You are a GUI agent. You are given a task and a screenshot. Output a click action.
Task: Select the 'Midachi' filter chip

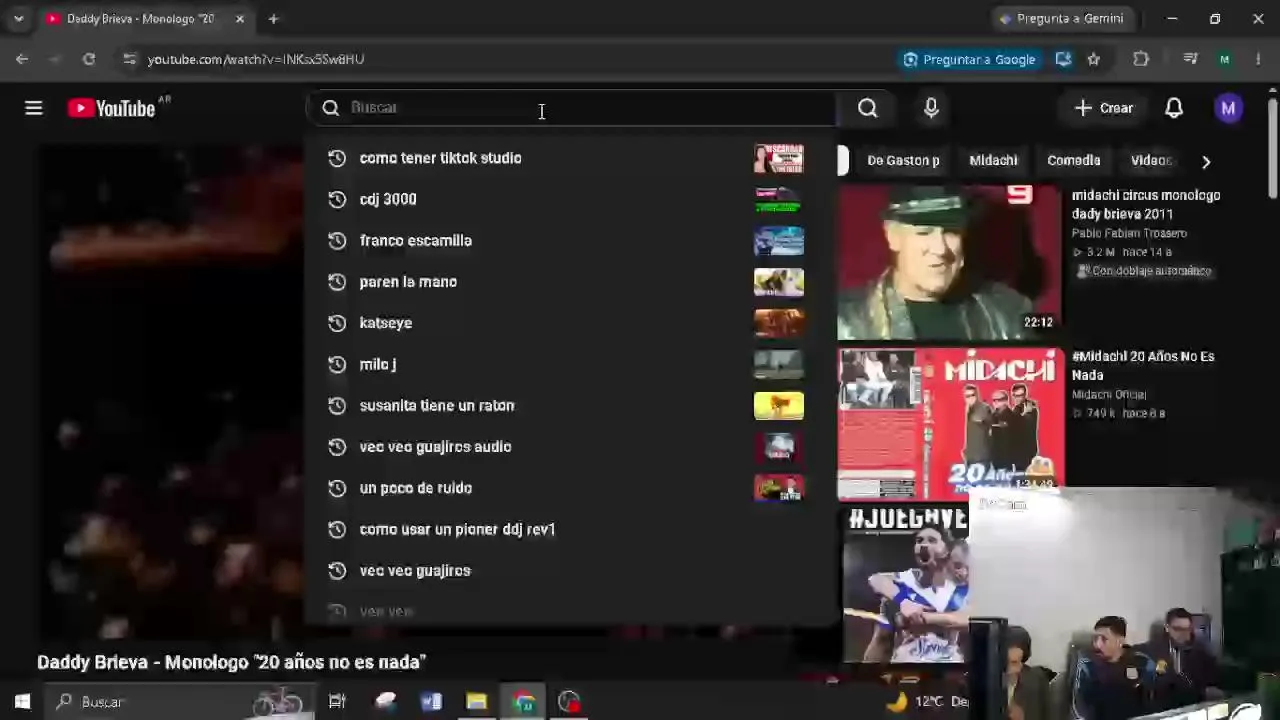point(993,160)
